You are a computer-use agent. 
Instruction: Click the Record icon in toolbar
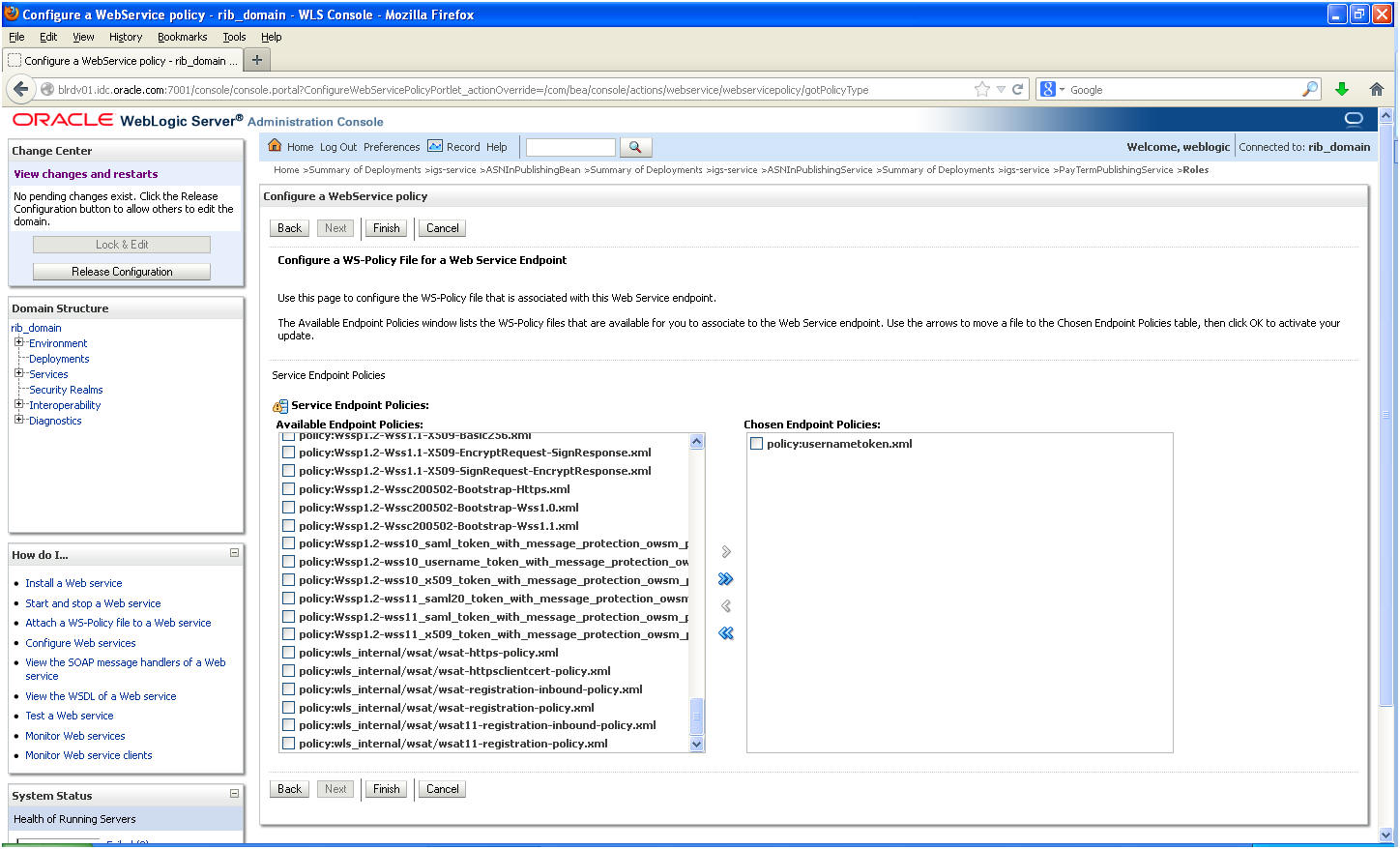435,146
